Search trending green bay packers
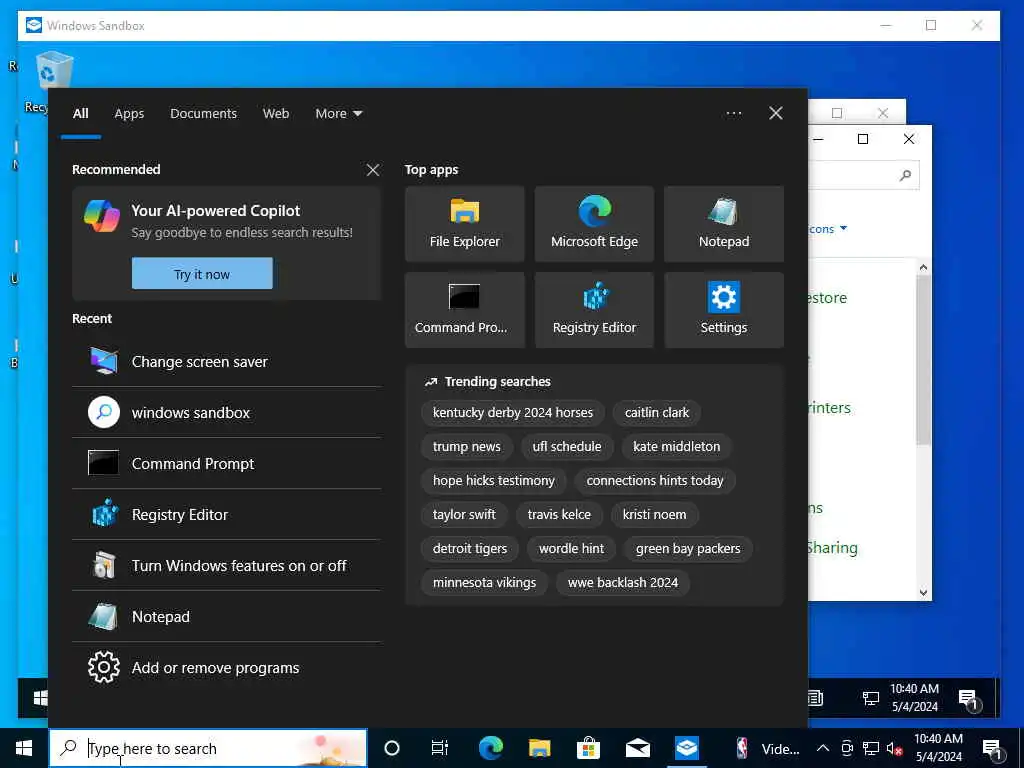1024x768 pixels. coord(688,549)
